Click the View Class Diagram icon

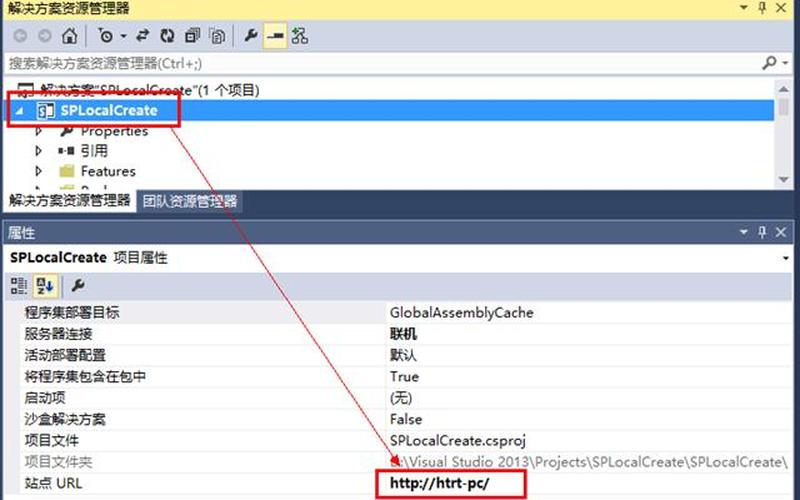299,36
